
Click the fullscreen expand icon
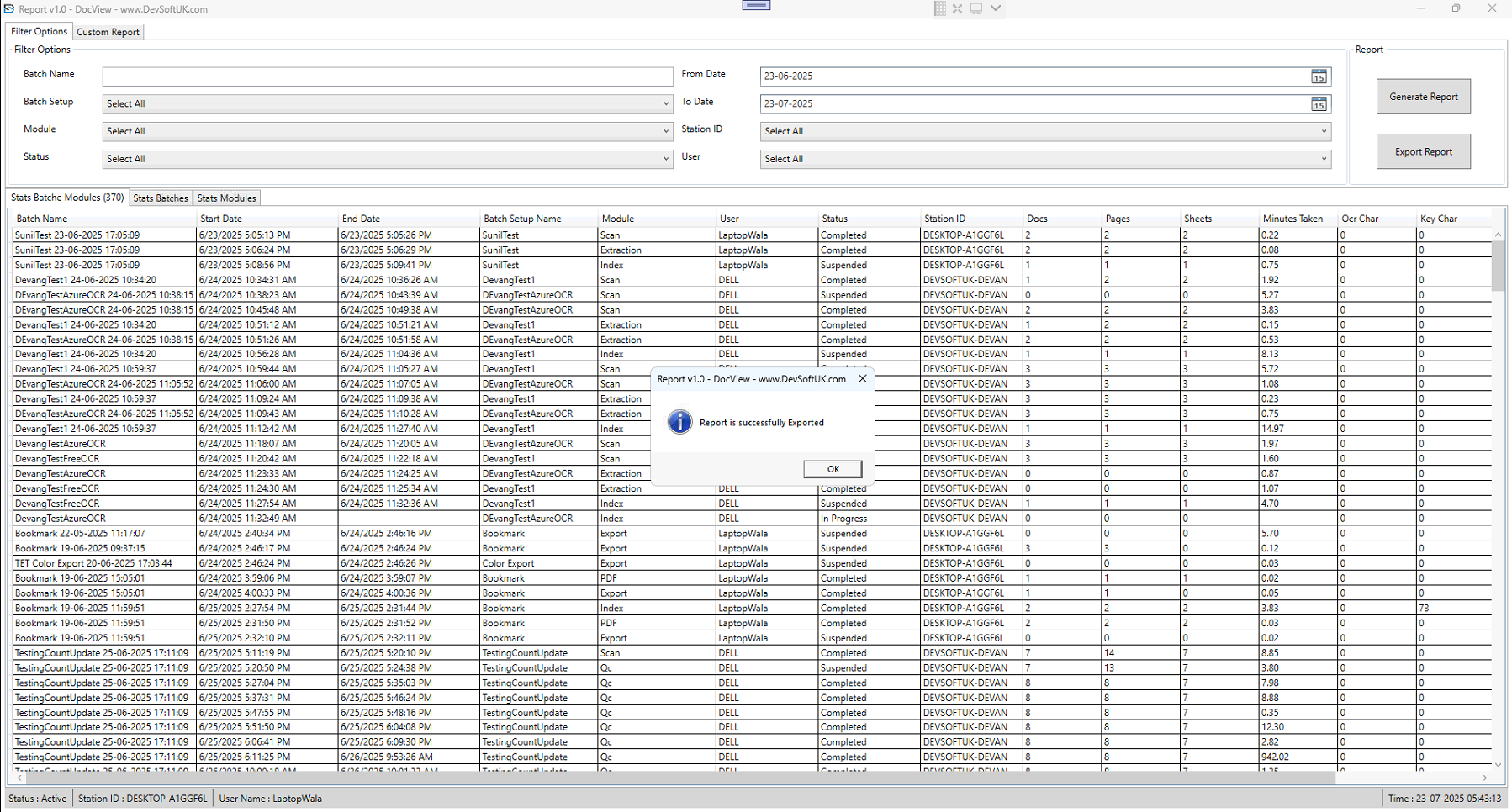[x=958, y=8]
